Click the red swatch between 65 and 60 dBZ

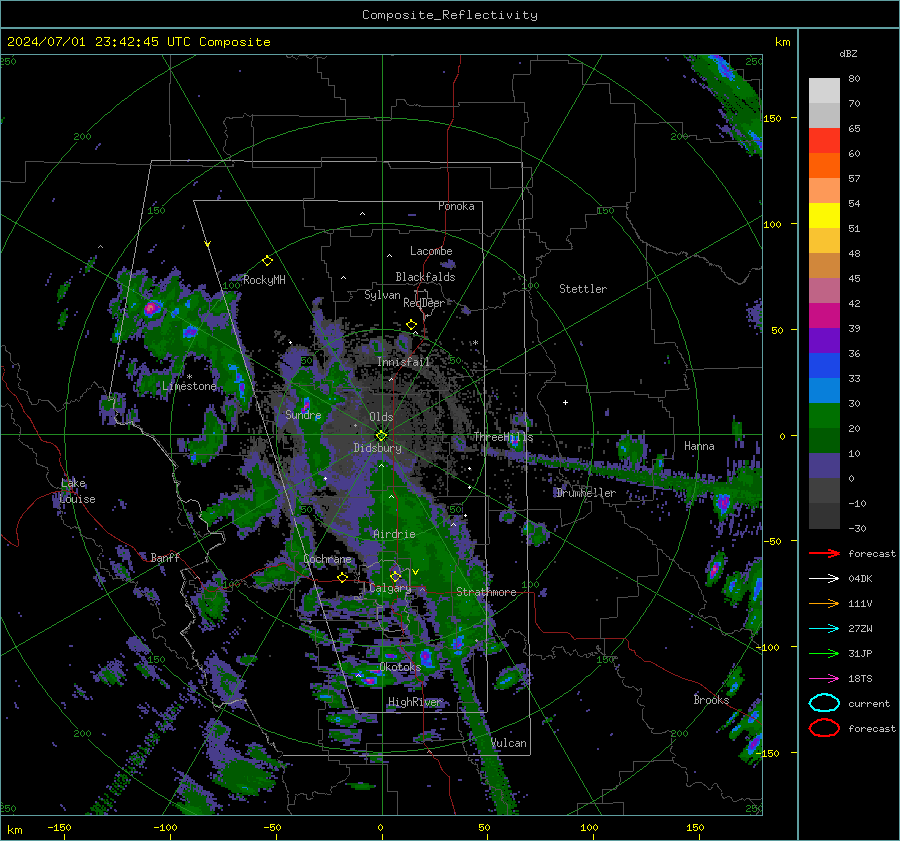point(824,141)
